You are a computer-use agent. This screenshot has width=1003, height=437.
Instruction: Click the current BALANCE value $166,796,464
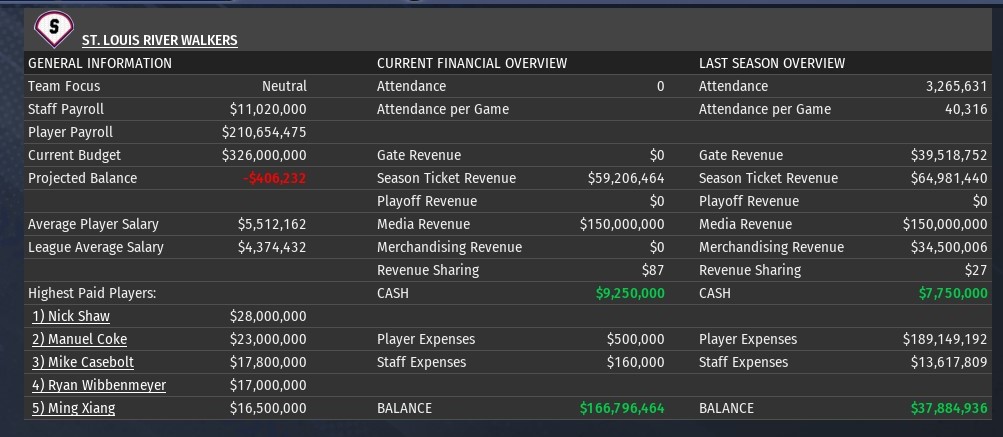(x=621, y=408)
